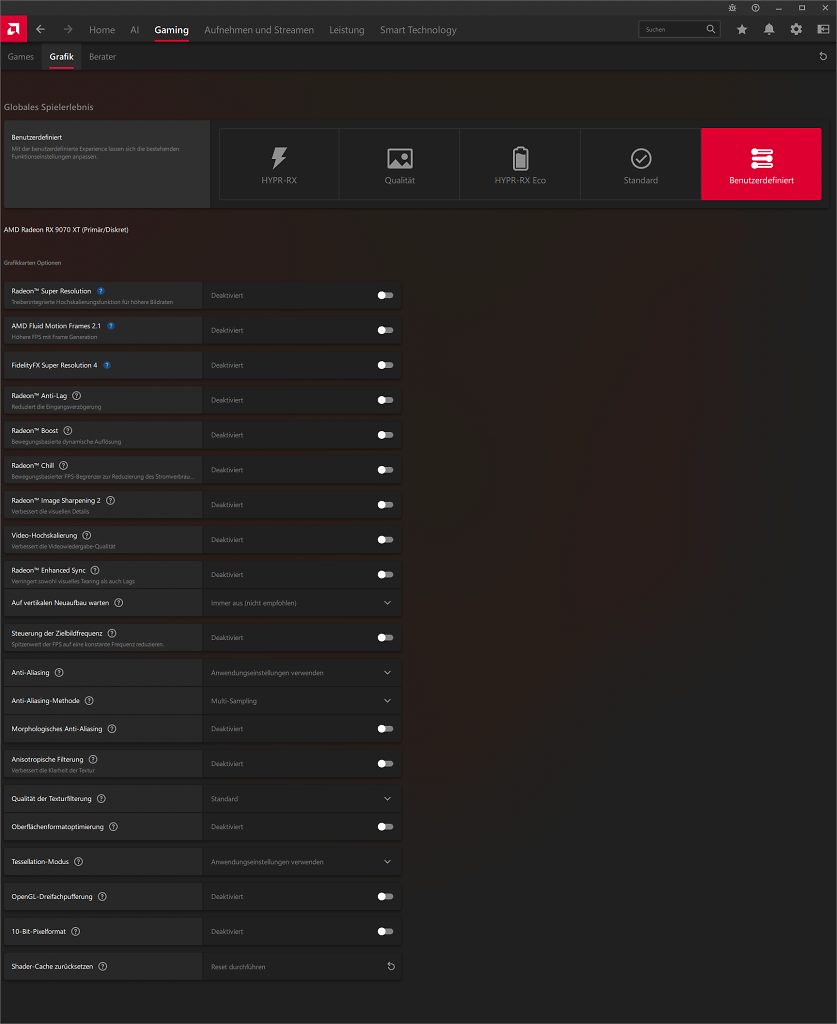
Task: Select the HYPR-RX profile
Action: click(279, 164)
